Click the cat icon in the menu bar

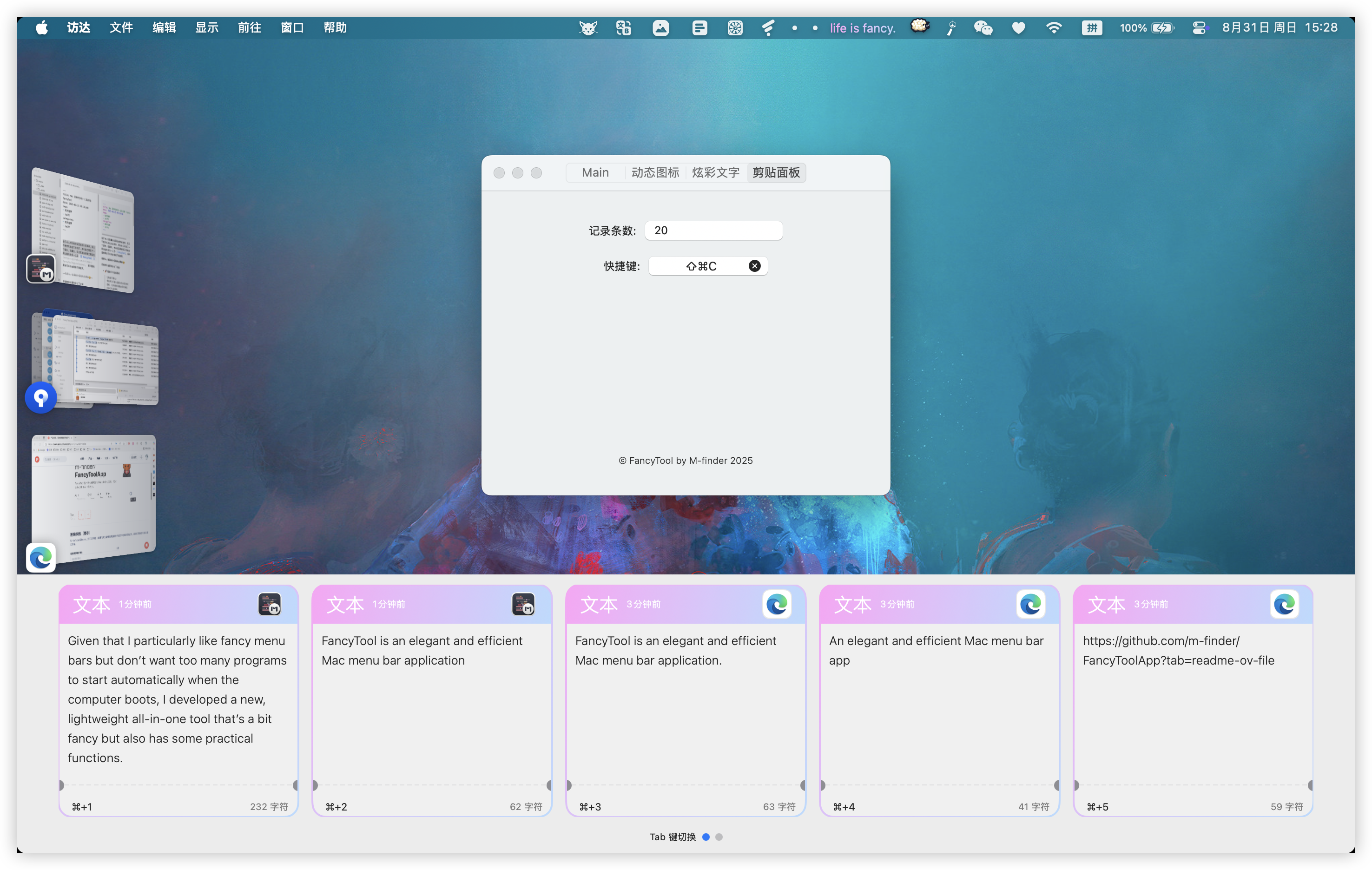click(588, 27)
